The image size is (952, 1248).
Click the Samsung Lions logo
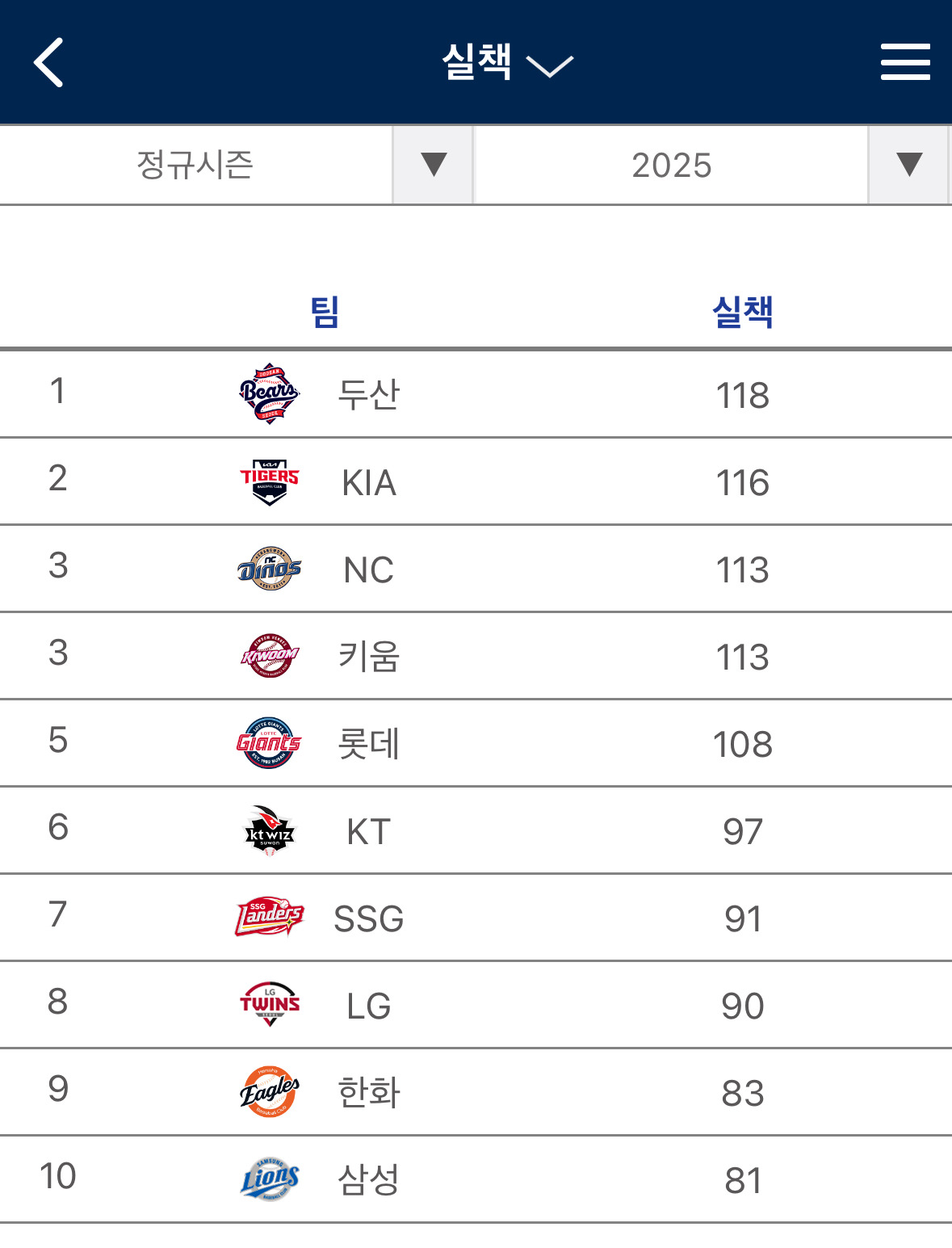[270, 1179]
